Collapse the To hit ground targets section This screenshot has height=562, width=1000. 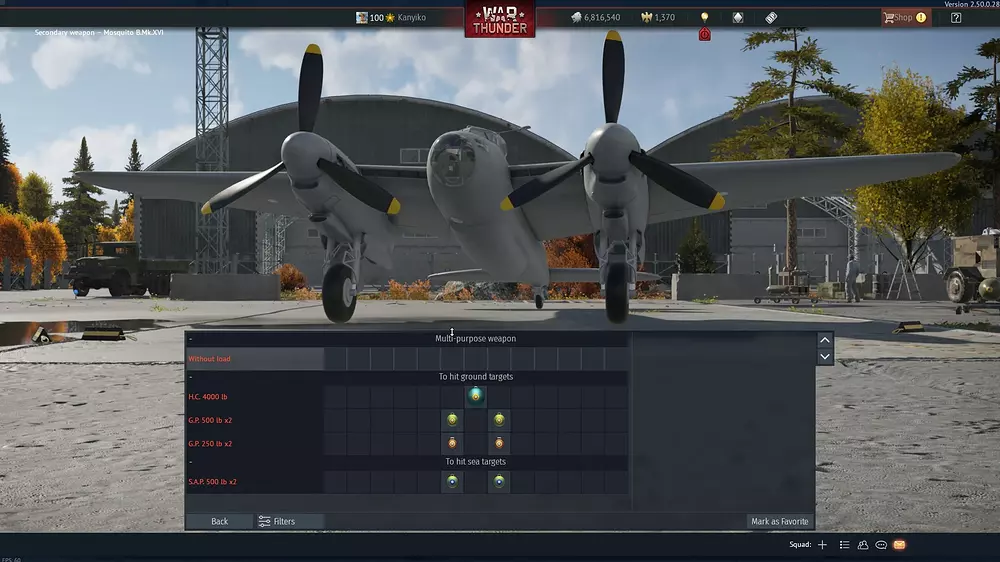(x=191, y=378)
